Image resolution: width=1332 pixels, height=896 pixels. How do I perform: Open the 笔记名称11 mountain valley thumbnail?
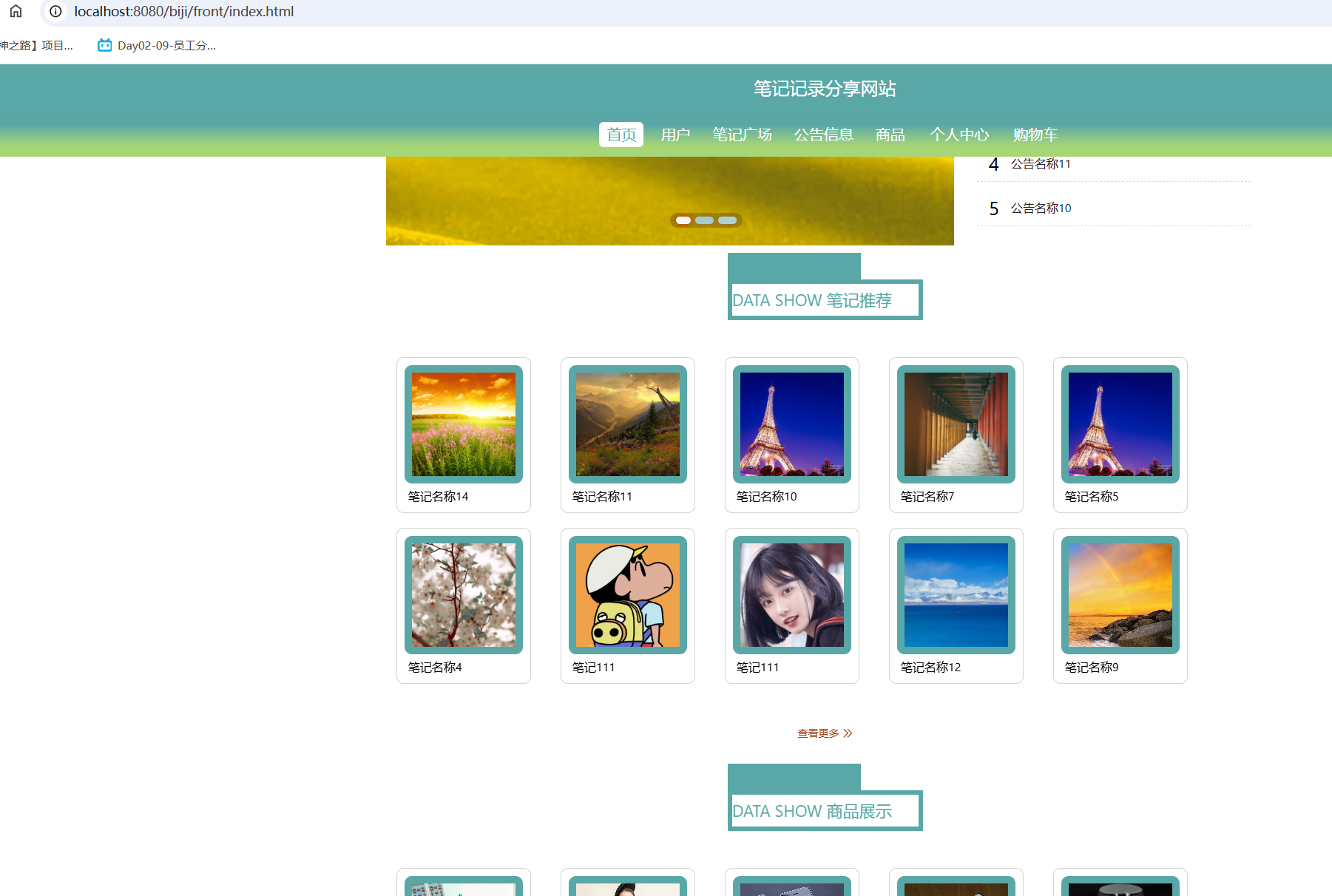point(628,424)
